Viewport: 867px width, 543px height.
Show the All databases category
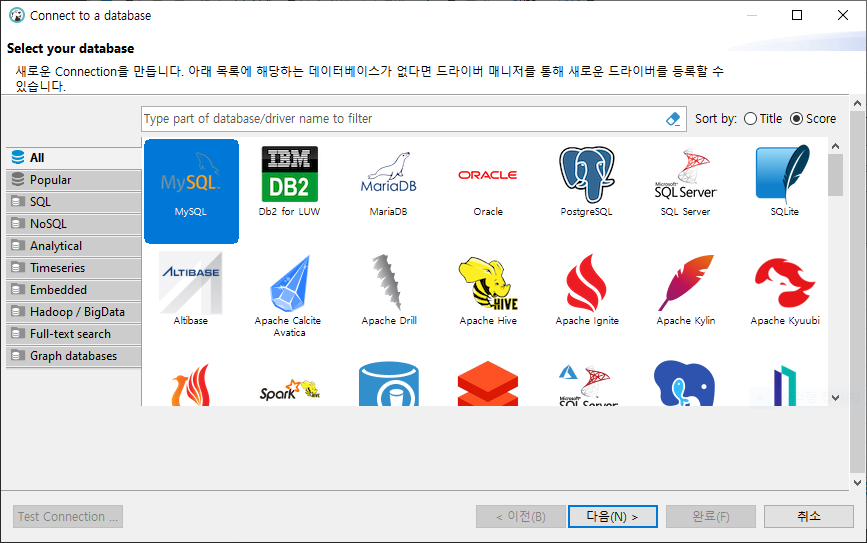click(74, 158)
